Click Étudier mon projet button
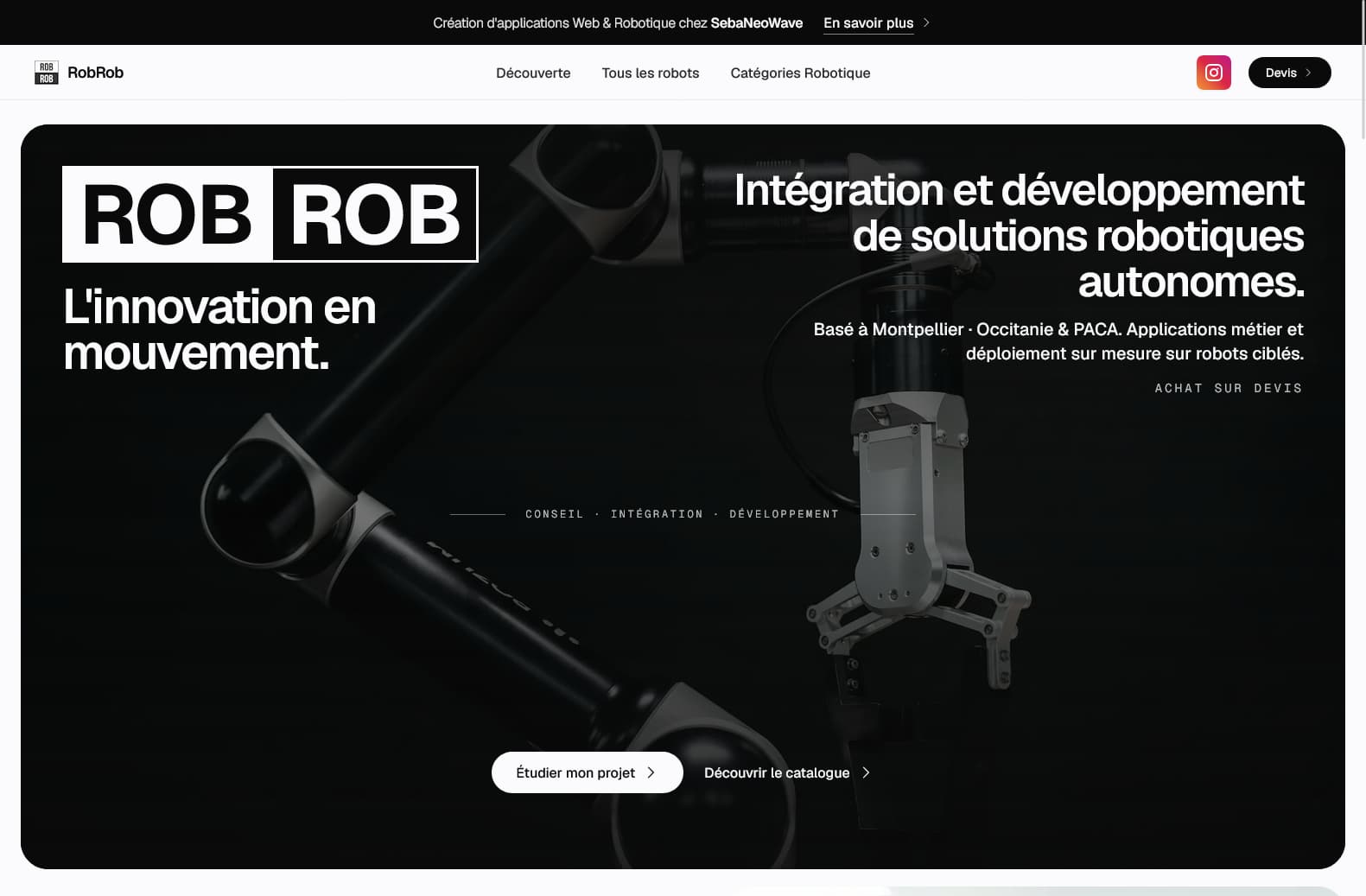Screen dimensions: 1366x896 coord(588,772)
